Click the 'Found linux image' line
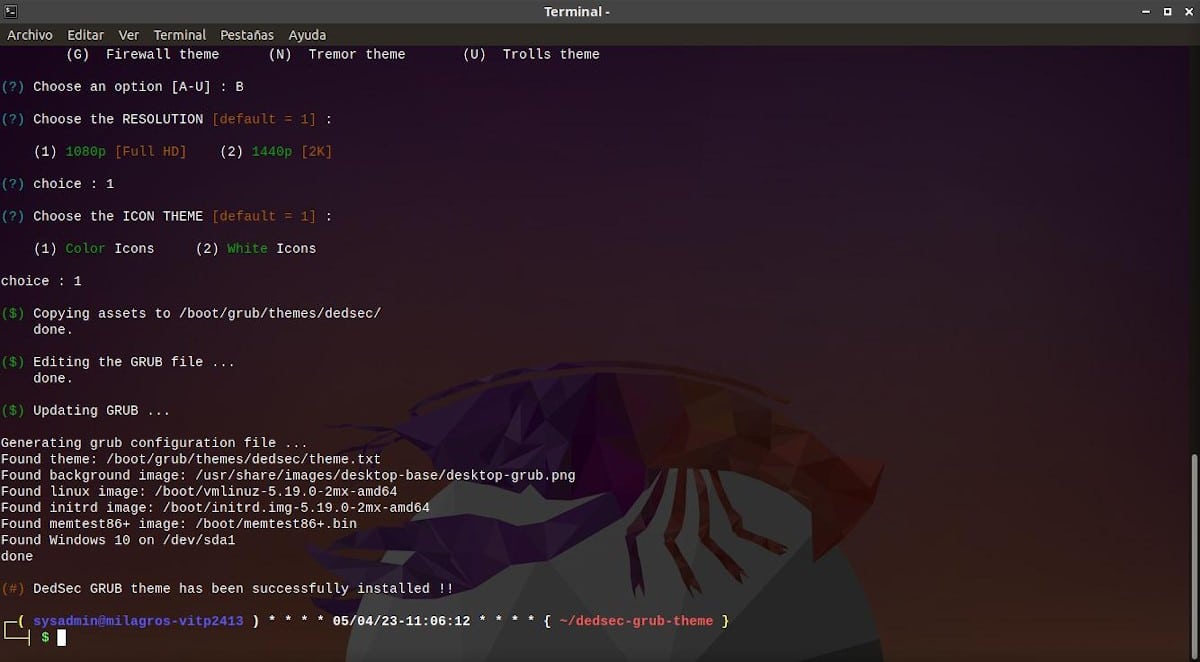The width and height of the screenshot is (1200, 662). click(199, 491)
